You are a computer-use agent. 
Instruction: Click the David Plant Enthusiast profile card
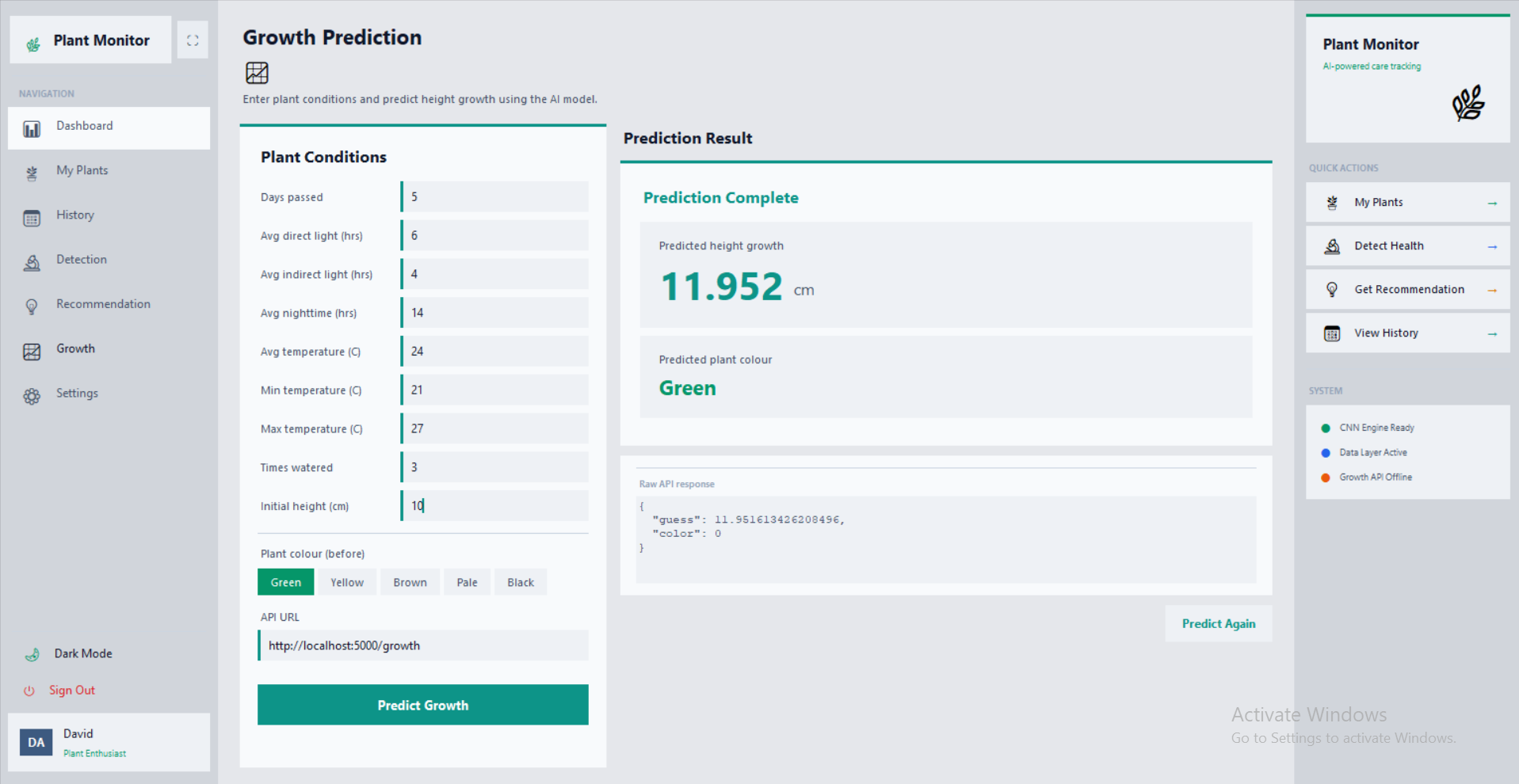click(x=109, y=742)
